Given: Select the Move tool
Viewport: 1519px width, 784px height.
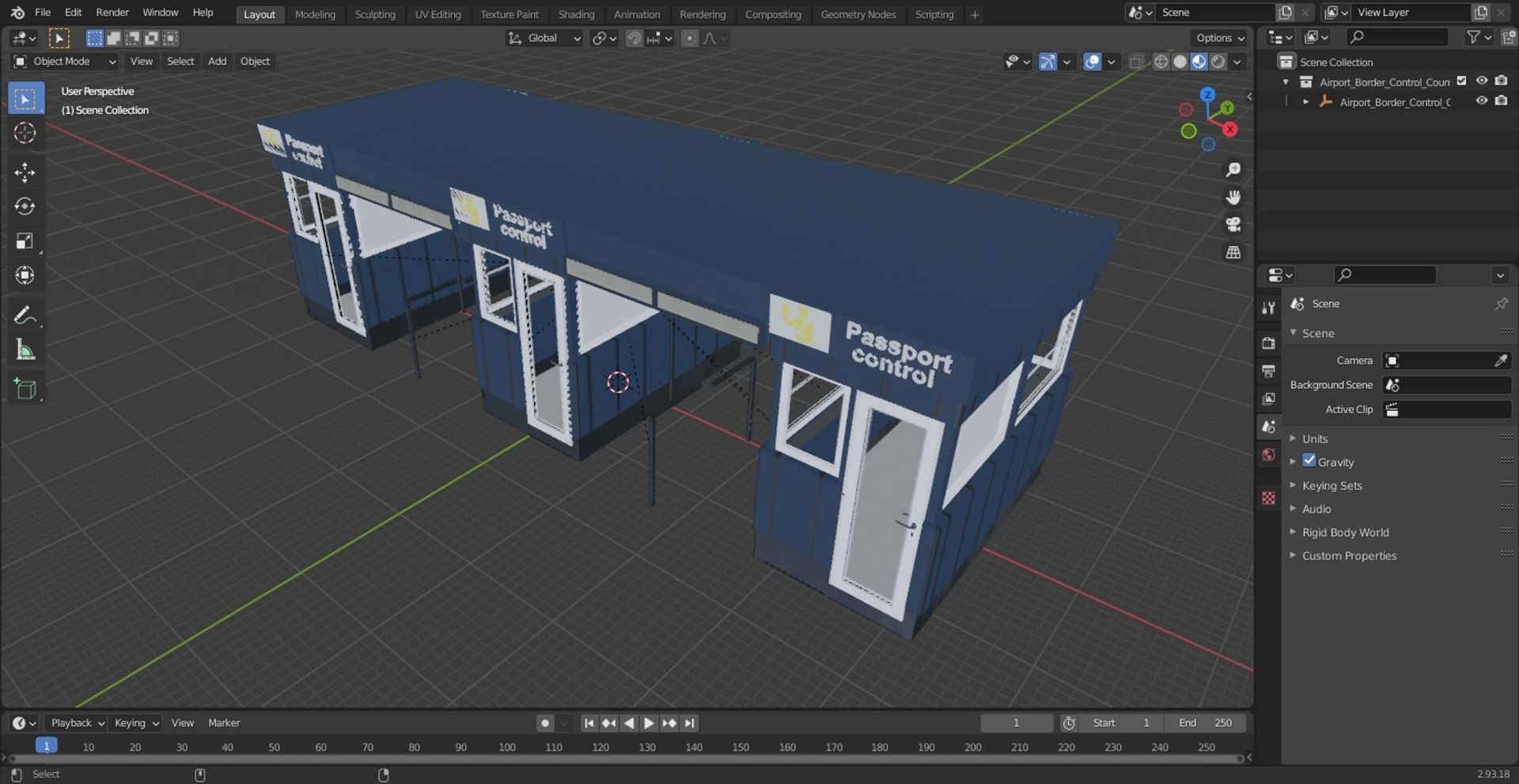Looking at the screenshot, I should pyautogui.click(x=25, y=172).
